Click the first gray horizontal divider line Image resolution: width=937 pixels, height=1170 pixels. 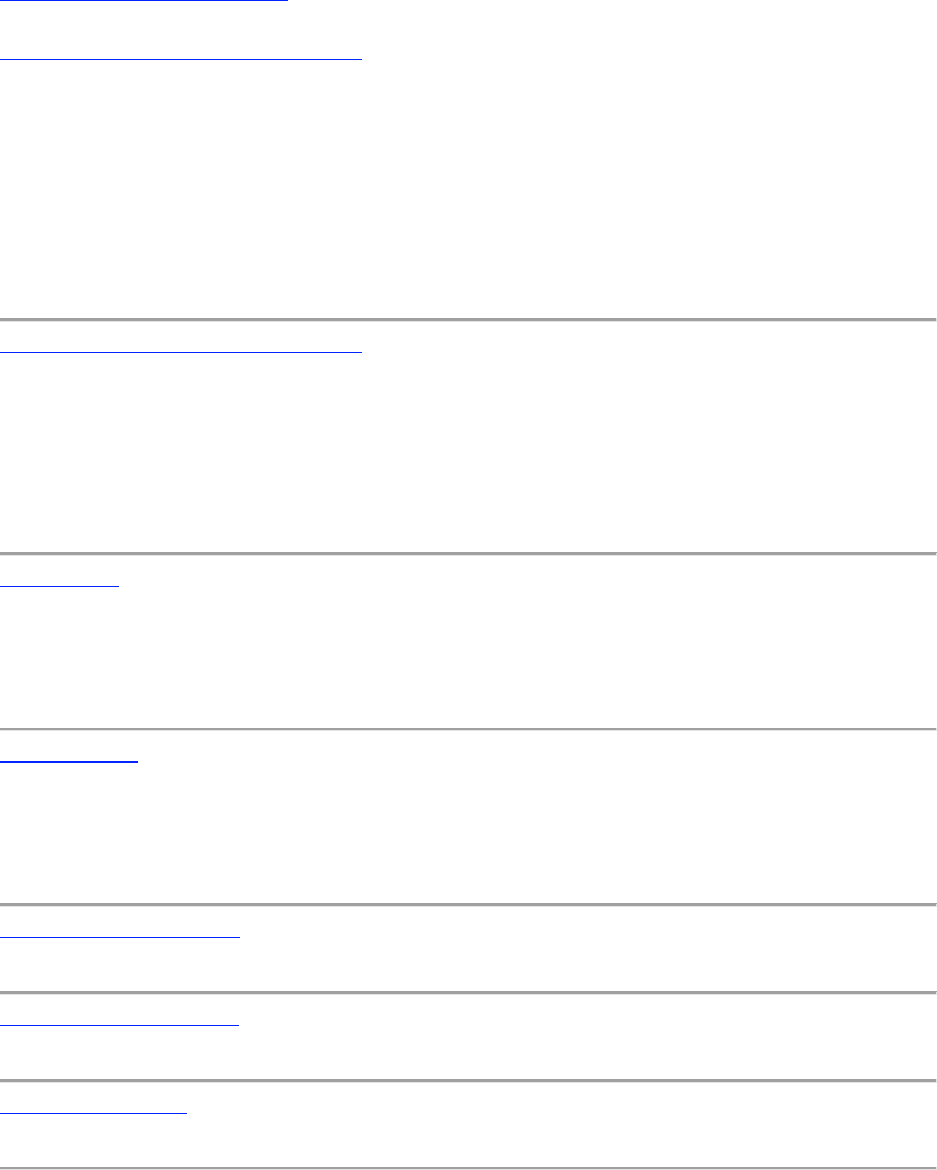point(468,320)
